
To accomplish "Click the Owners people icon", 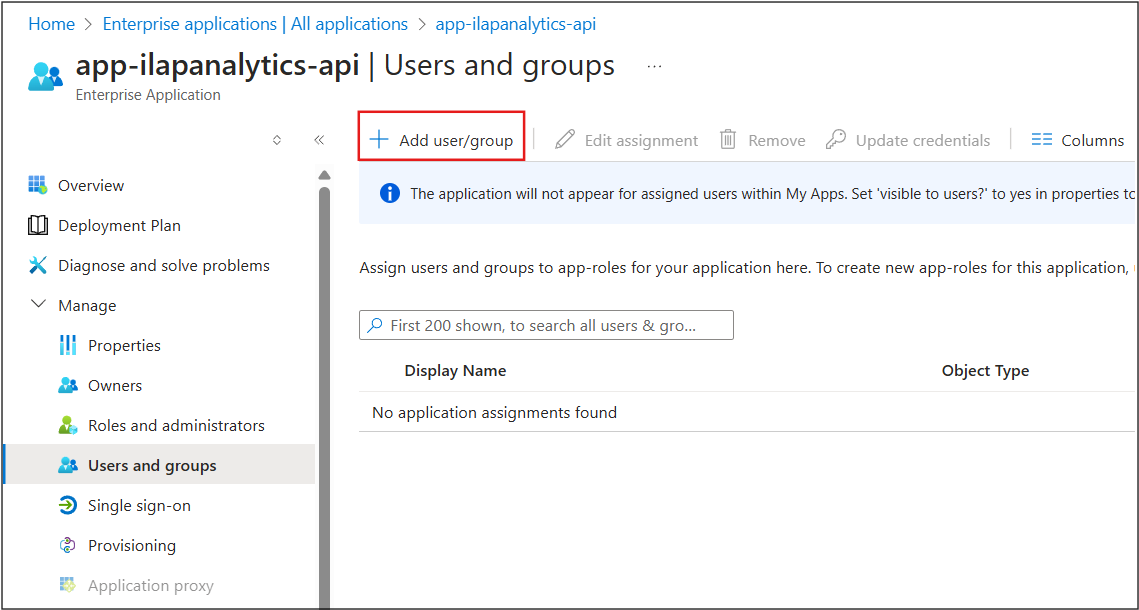I will point(68,386).
